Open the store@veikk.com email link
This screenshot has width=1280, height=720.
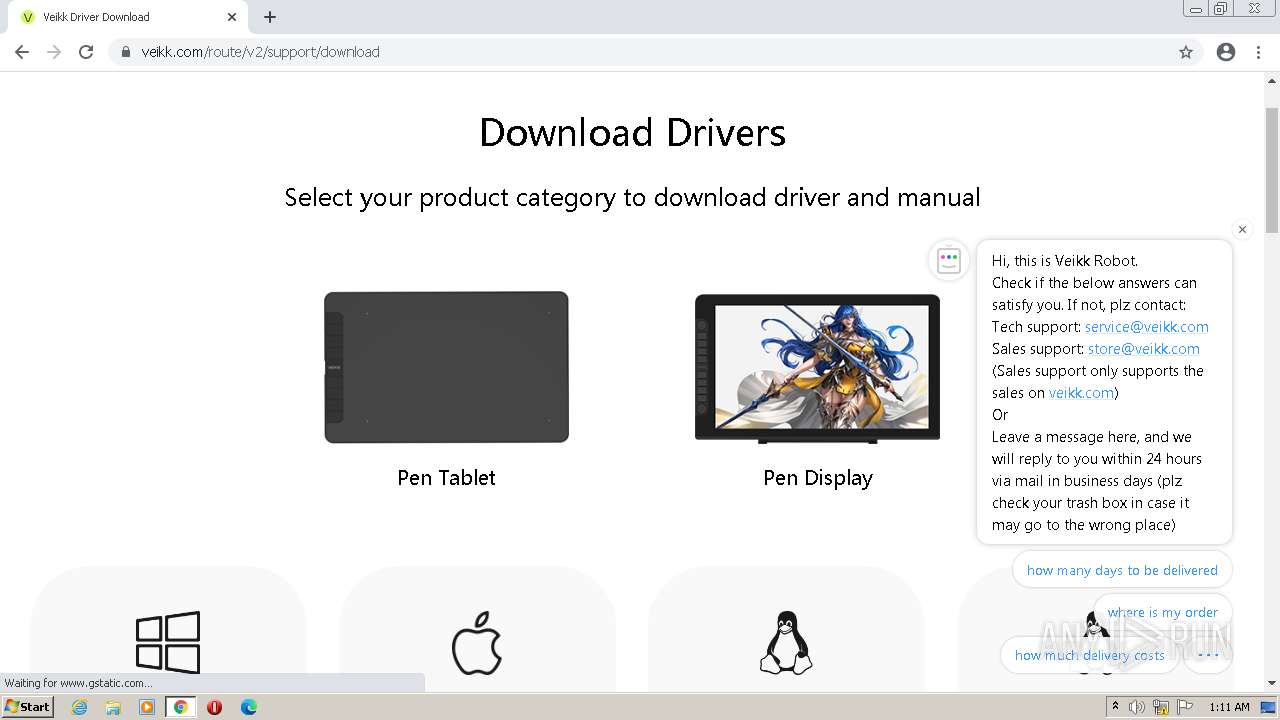[x=1143, y=349]
